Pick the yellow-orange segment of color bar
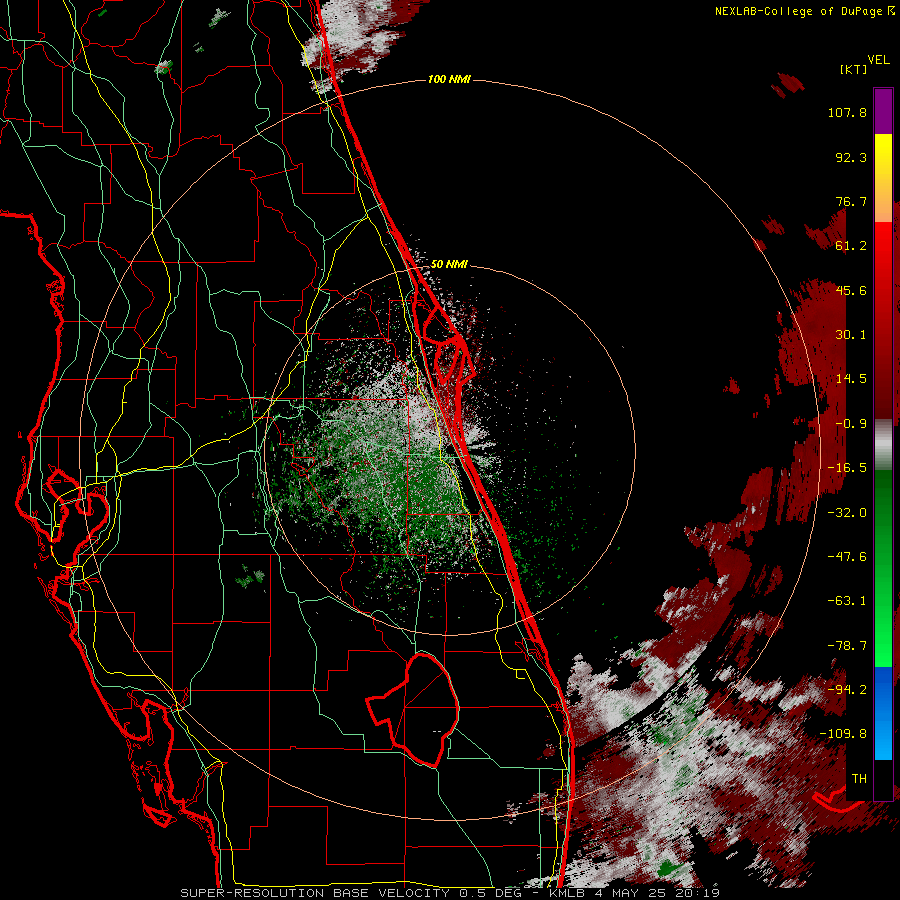Viewport: 900px width, 900px height. 883,178
